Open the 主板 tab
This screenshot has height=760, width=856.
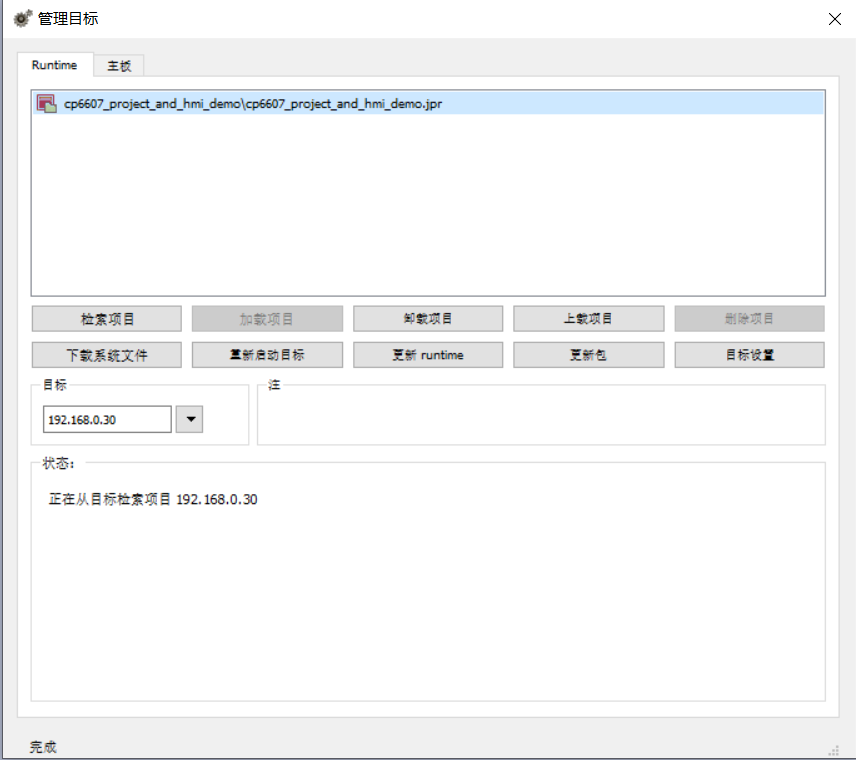tap(119, 66)
